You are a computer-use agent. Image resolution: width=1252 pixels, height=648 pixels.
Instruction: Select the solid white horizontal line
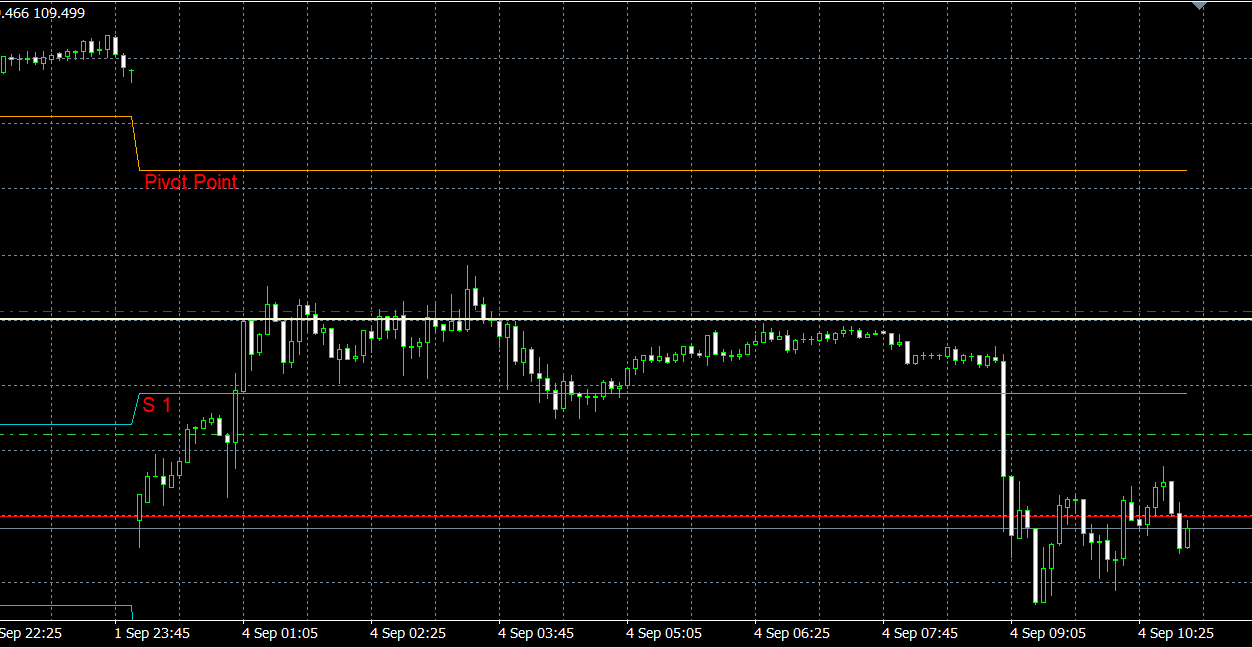click(x=700, y=319)
